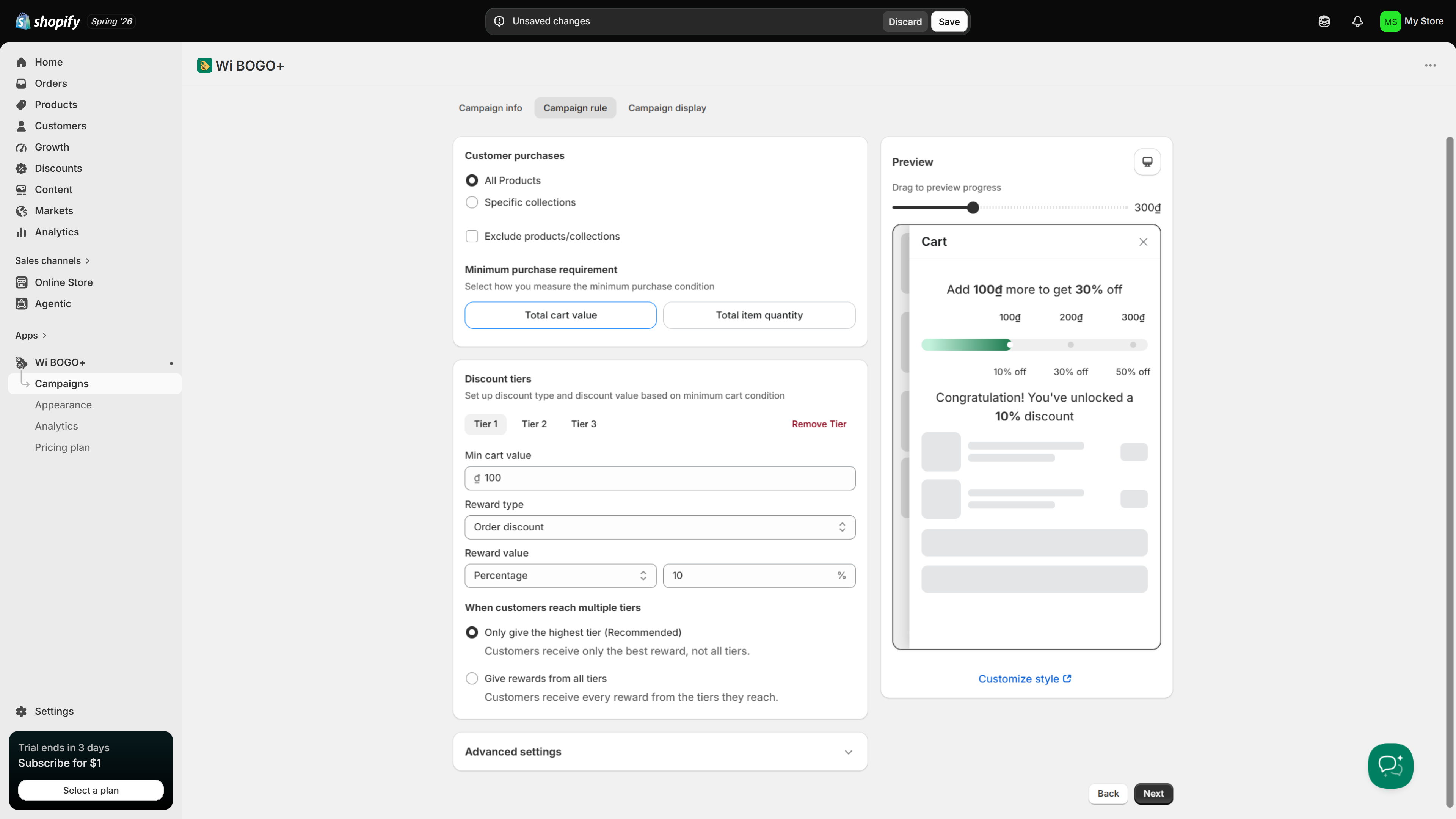Open Analytics under Wi BOGO+ menu

[56, 426]
